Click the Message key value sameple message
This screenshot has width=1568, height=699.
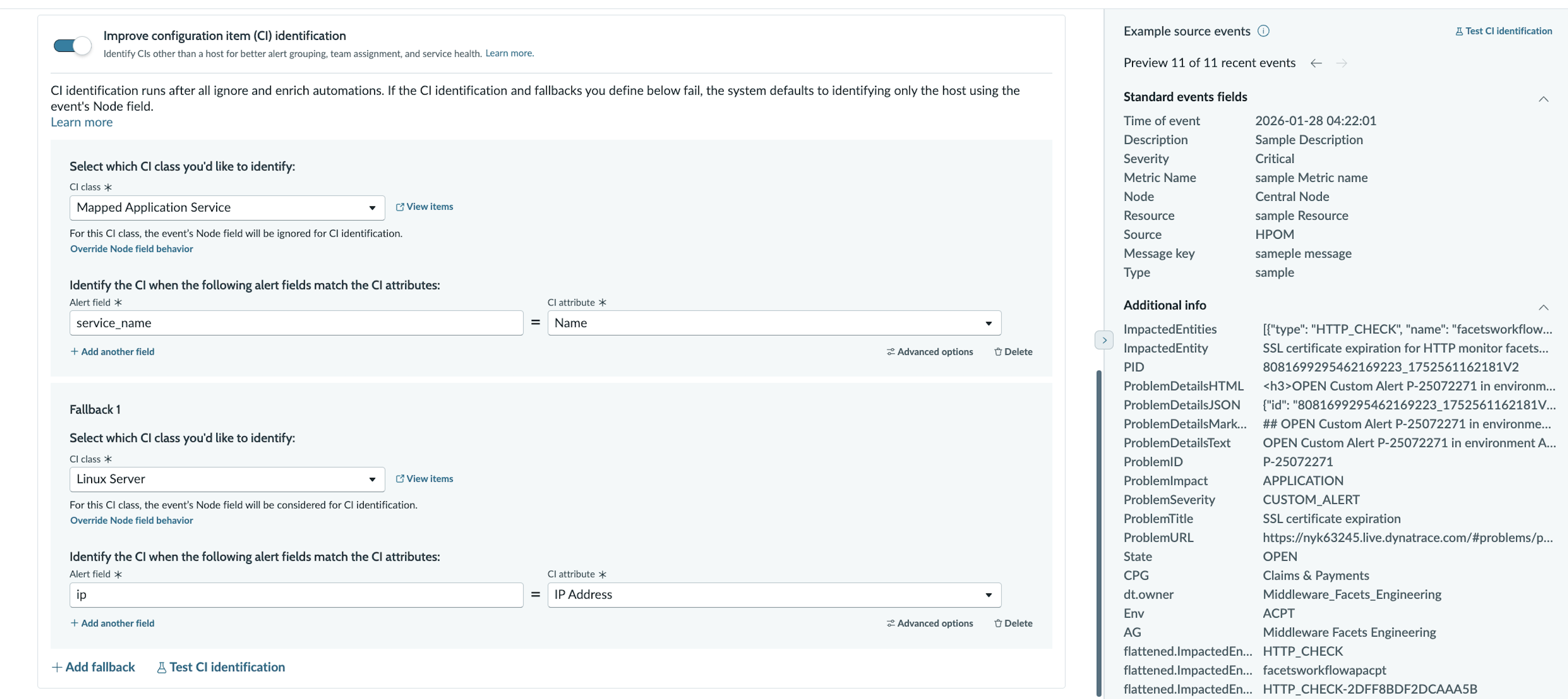(x=1302, y=254)
